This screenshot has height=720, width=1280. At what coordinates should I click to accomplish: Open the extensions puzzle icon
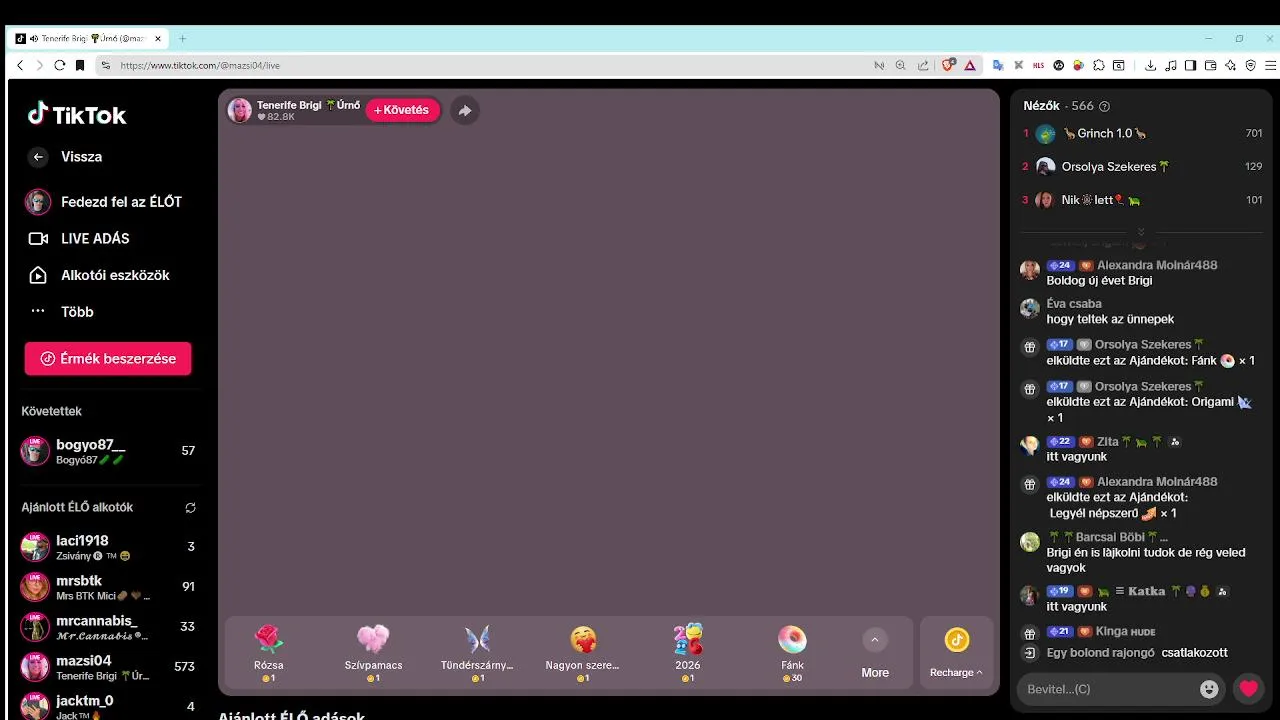click(x=1099, y=65)
